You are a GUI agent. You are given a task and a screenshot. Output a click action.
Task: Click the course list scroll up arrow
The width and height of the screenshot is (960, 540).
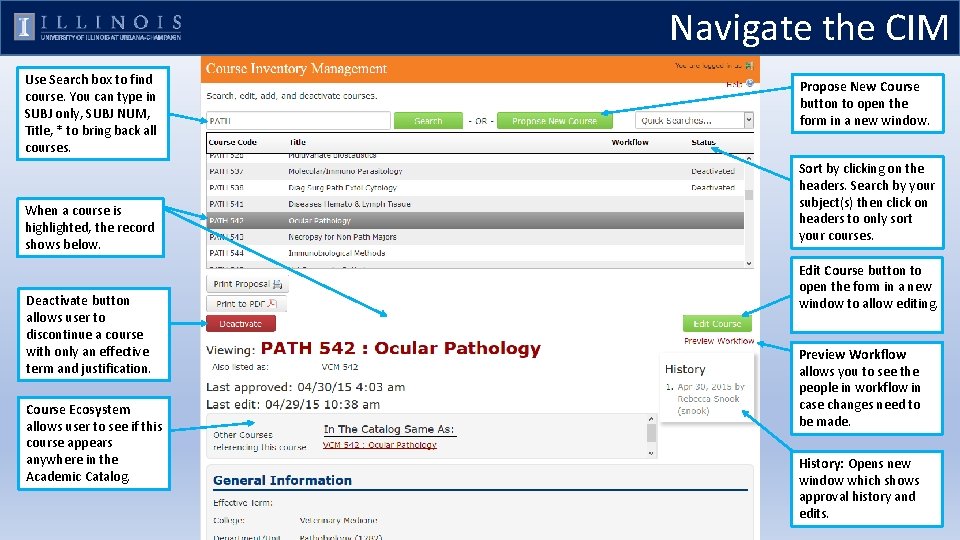(x=749, y=159)
